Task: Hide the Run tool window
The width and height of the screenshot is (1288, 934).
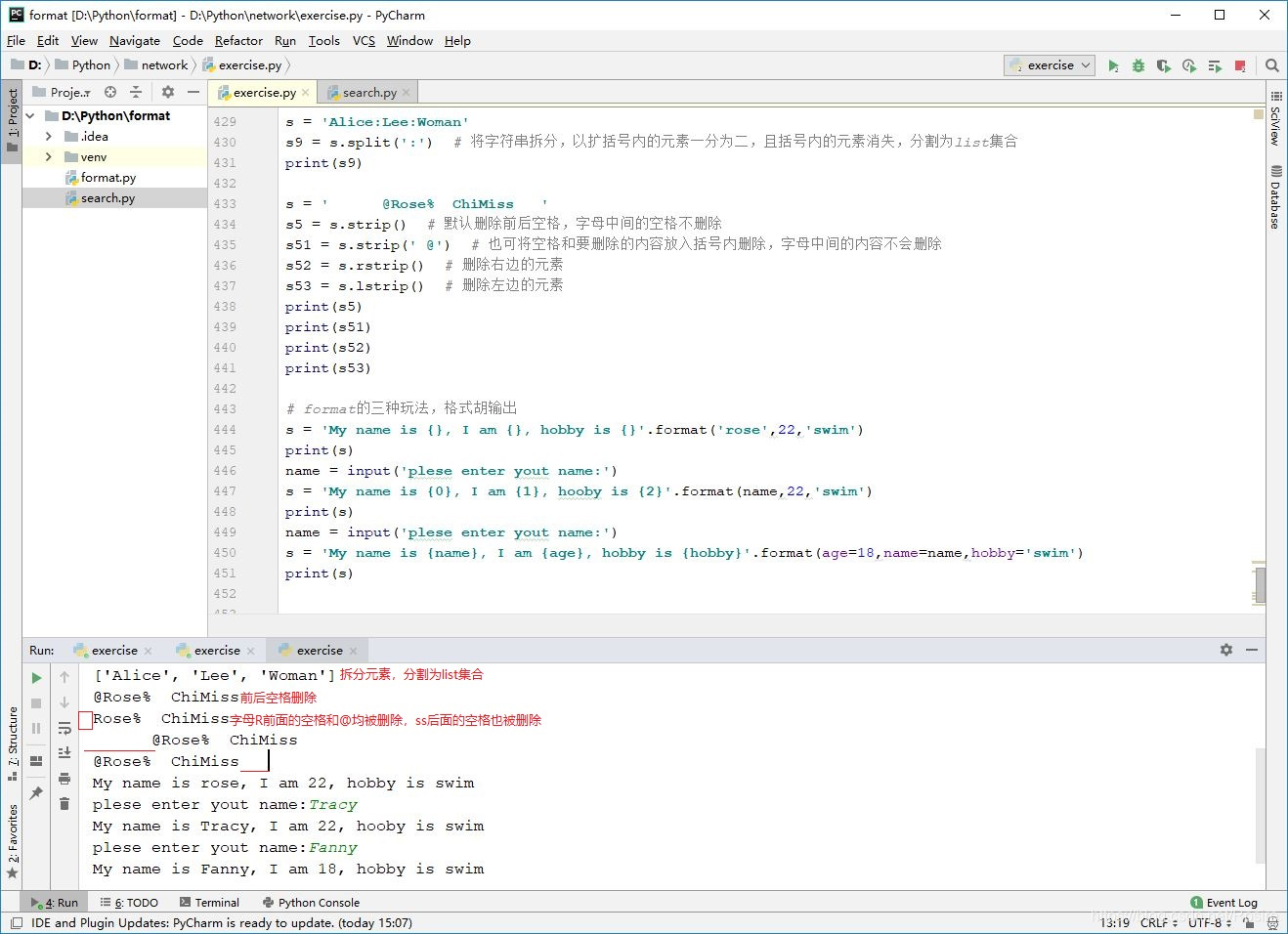Action: (x=1252, y=650)
